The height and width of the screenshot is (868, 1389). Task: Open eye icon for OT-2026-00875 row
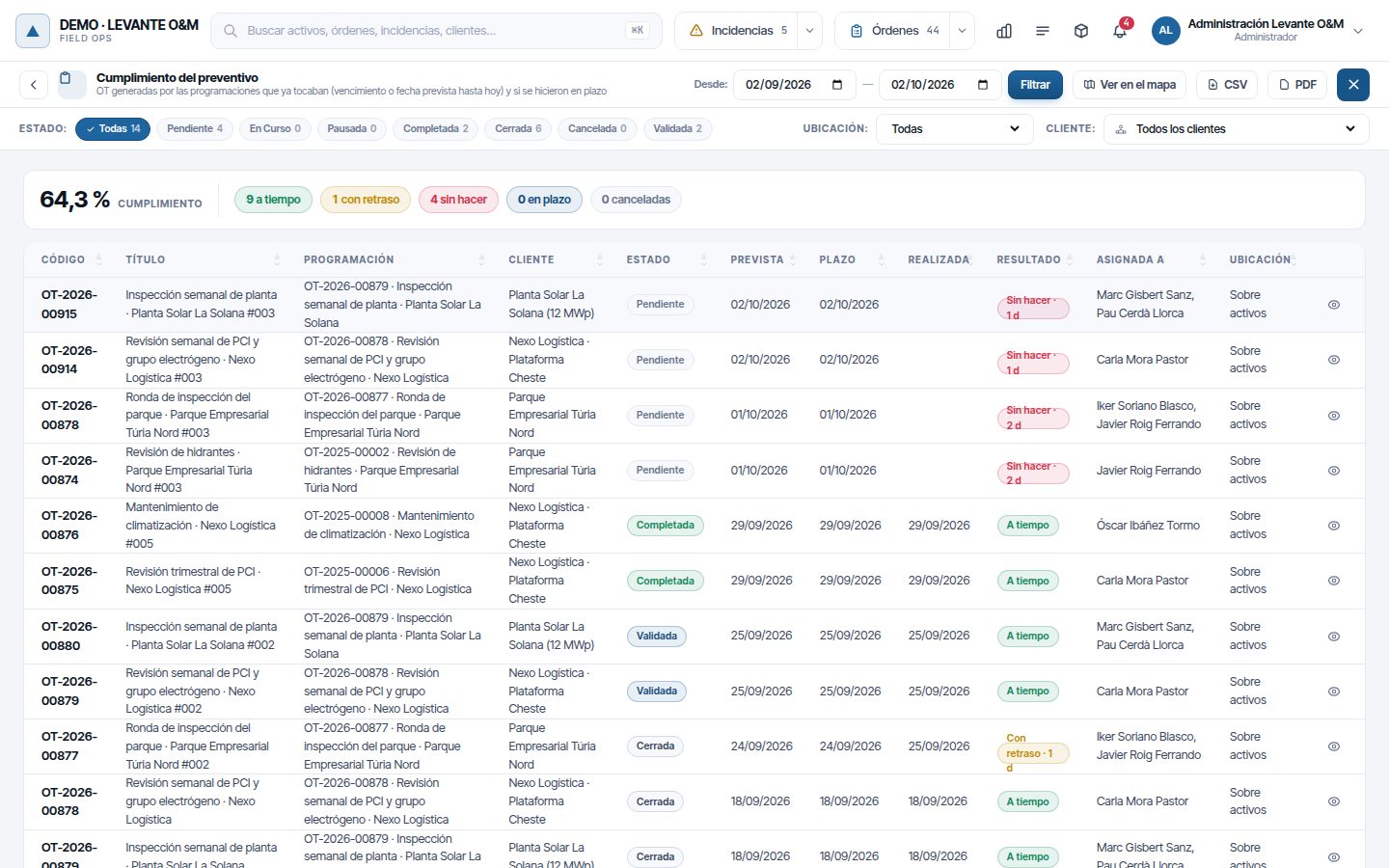[1334, 581]
